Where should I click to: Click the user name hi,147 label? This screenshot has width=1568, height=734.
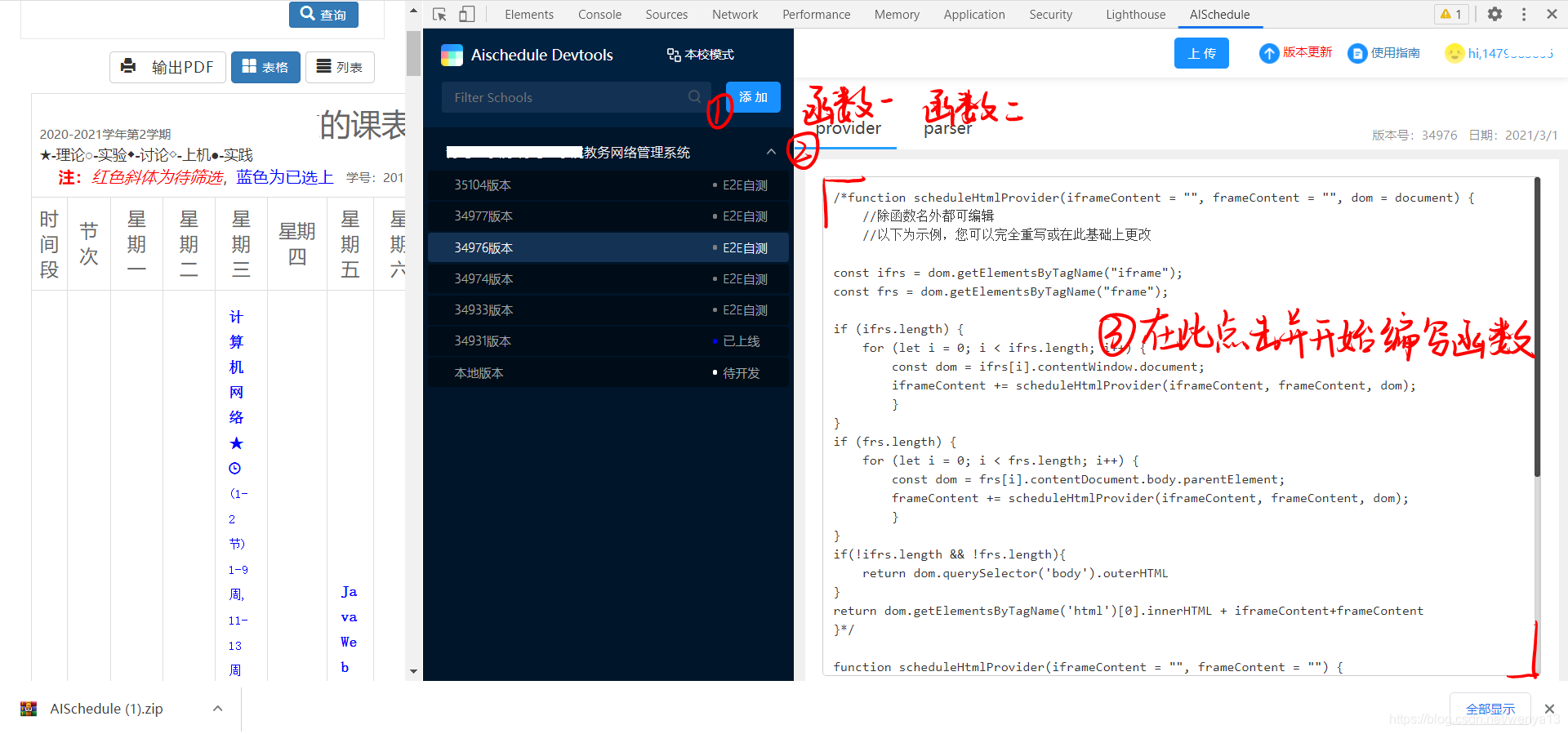click(x=1511, y=53)
